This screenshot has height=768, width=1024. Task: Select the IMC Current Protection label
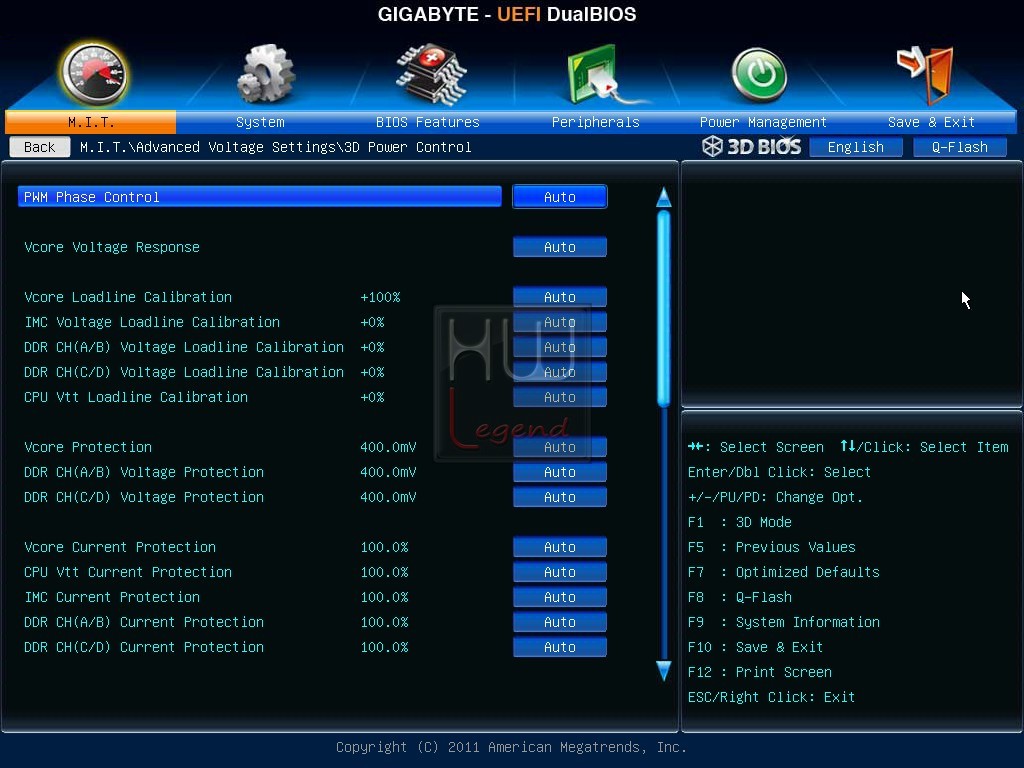(112, 597)
